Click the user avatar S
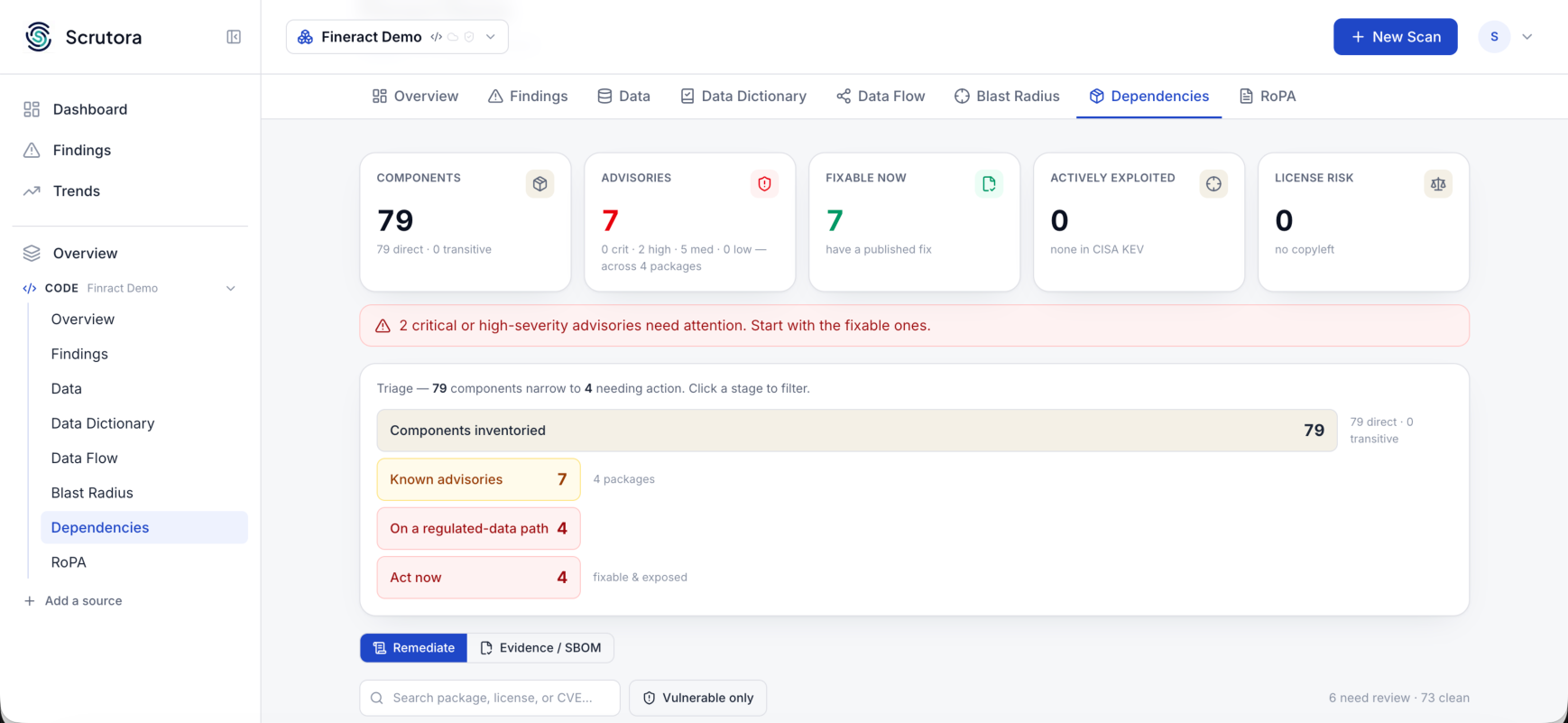 point(1494,37)
